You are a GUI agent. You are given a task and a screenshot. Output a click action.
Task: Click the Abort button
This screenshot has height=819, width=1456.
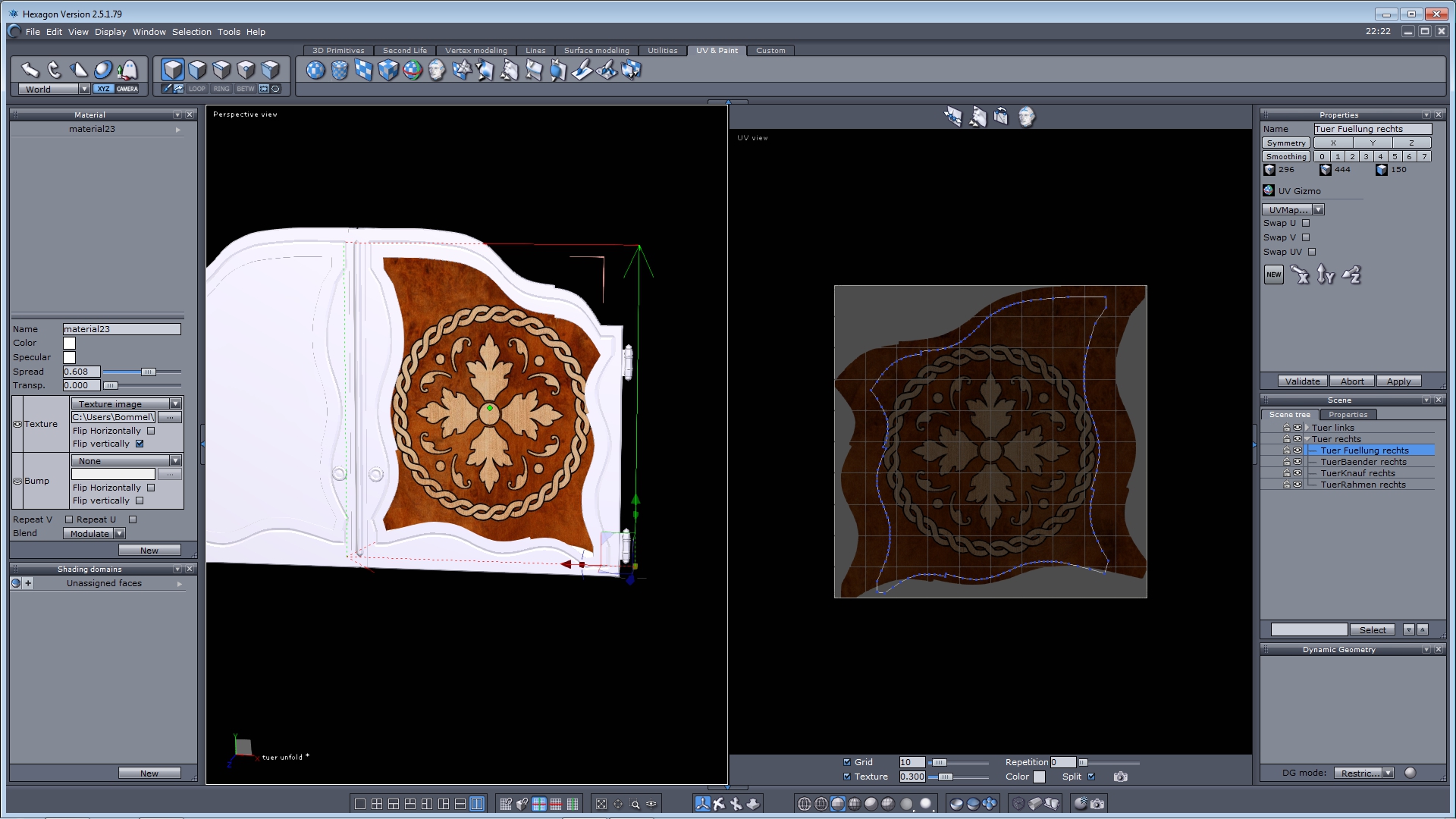pyautogui.click(x=1351, y=381)
